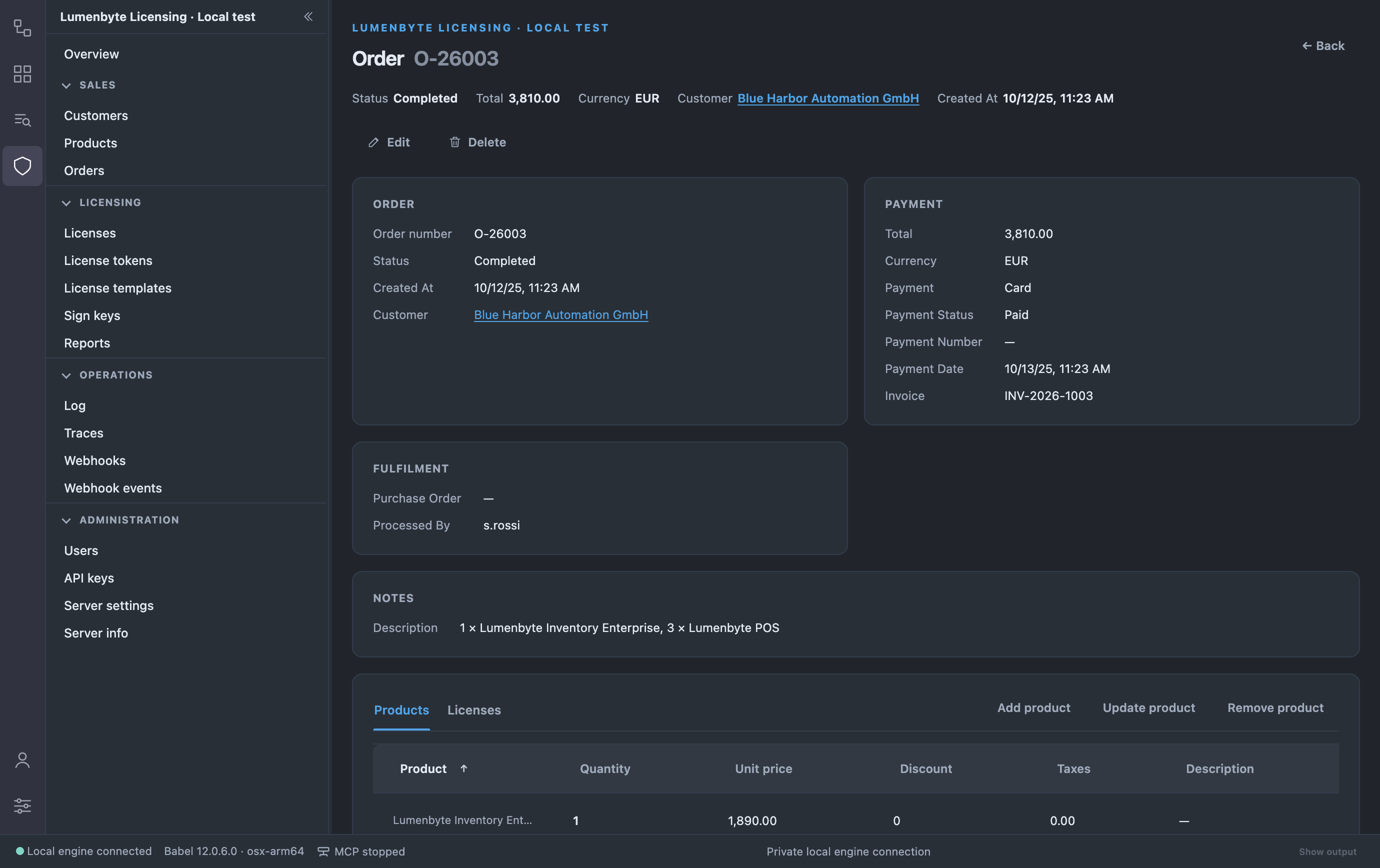Screen dimensions: 1380x868
Task: Open Blue Harbor Automation GmbH link in header
Action: 828,98
